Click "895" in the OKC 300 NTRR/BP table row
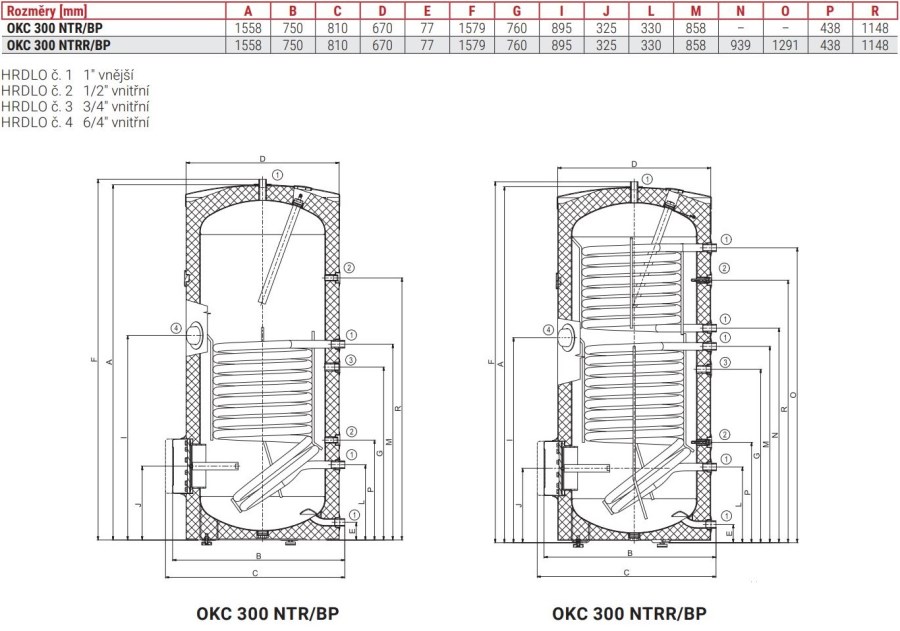 (x=561, y=45)
